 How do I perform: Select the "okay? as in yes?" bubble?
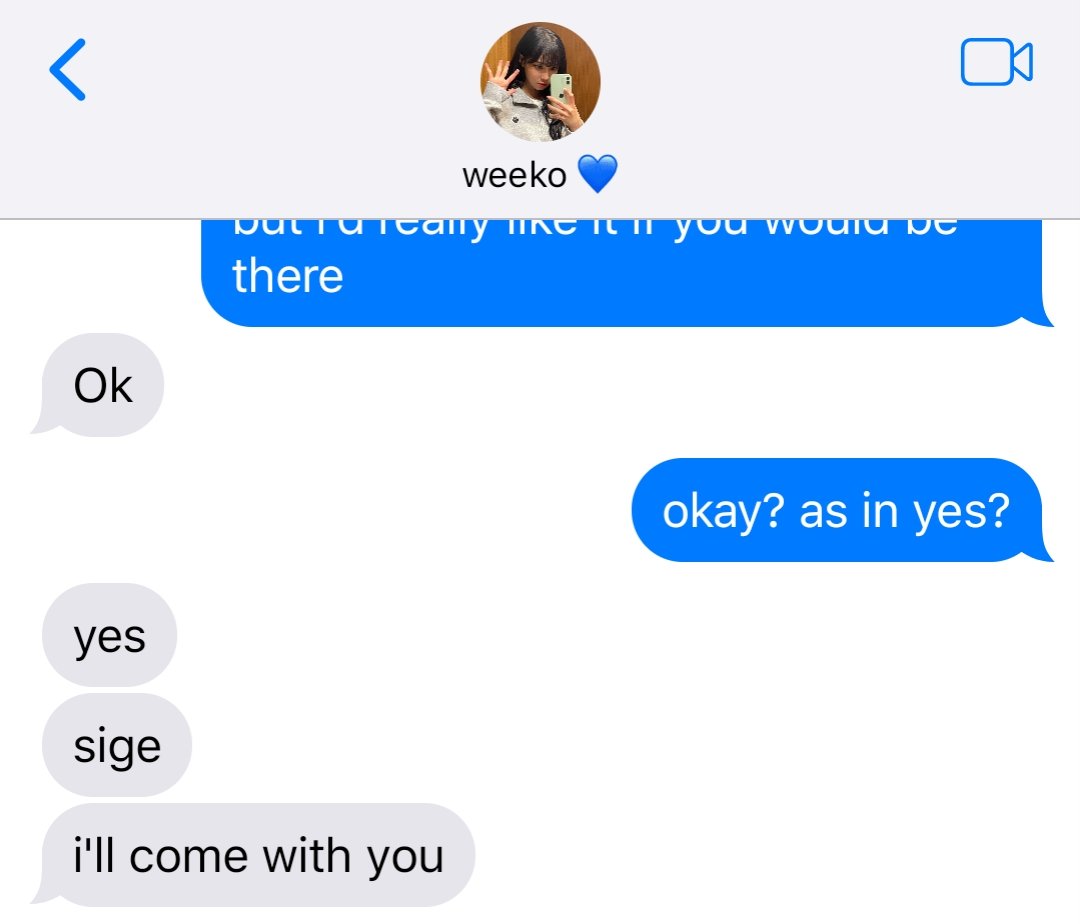836,510
